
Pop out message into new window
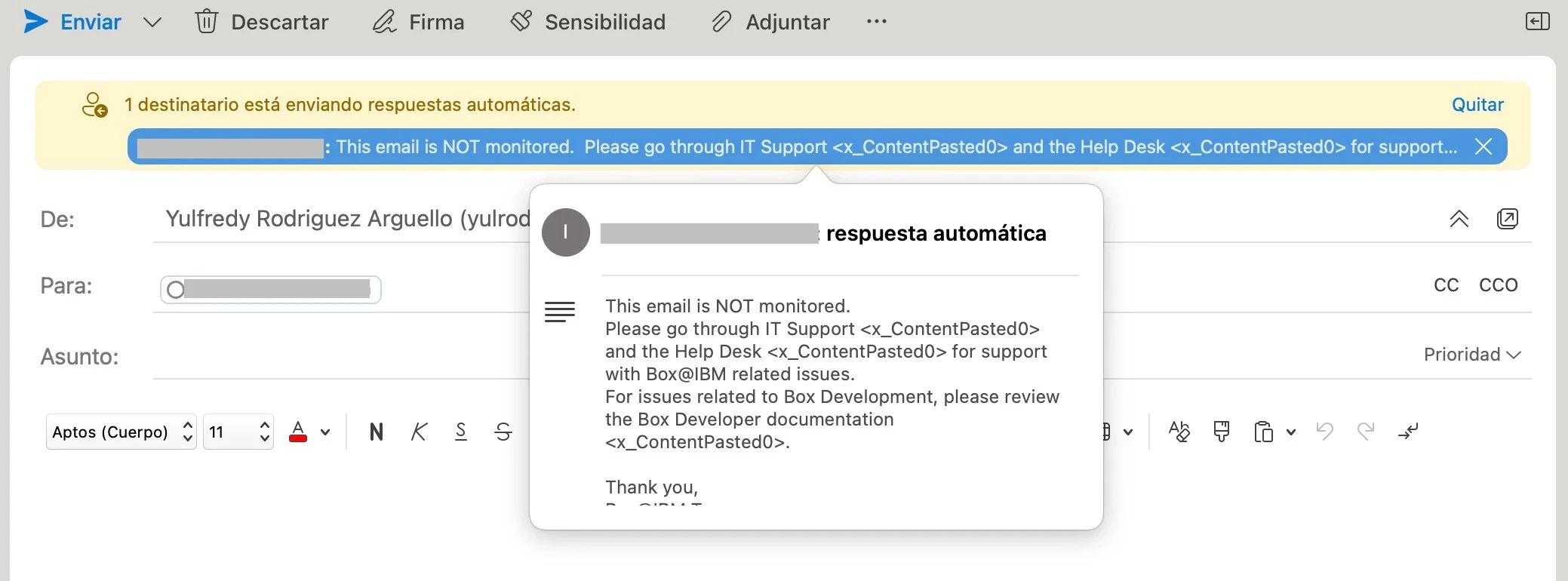click(1507, 219)
